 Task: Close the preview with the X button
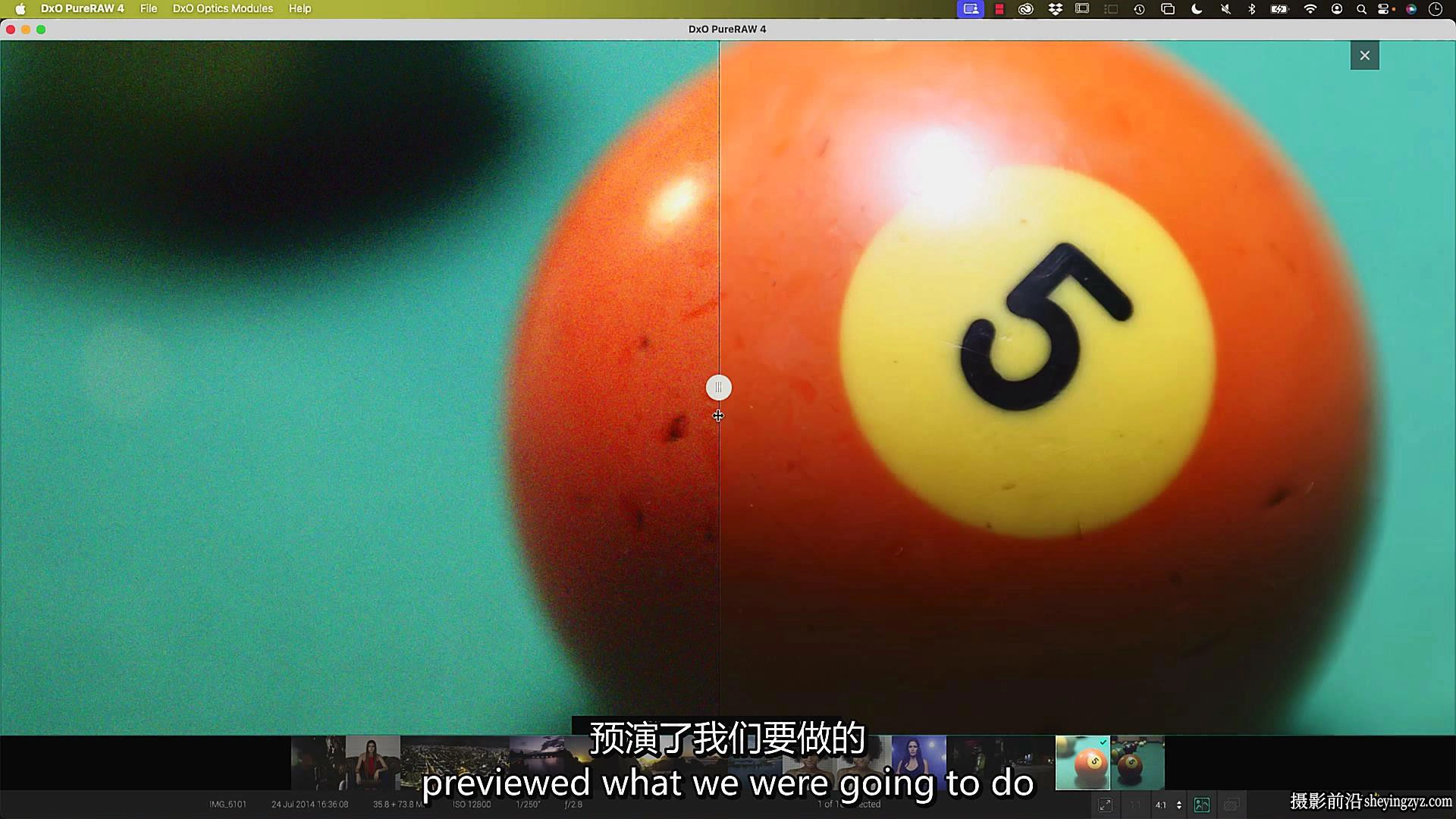pyautogui.click(x=1365, y=55)
